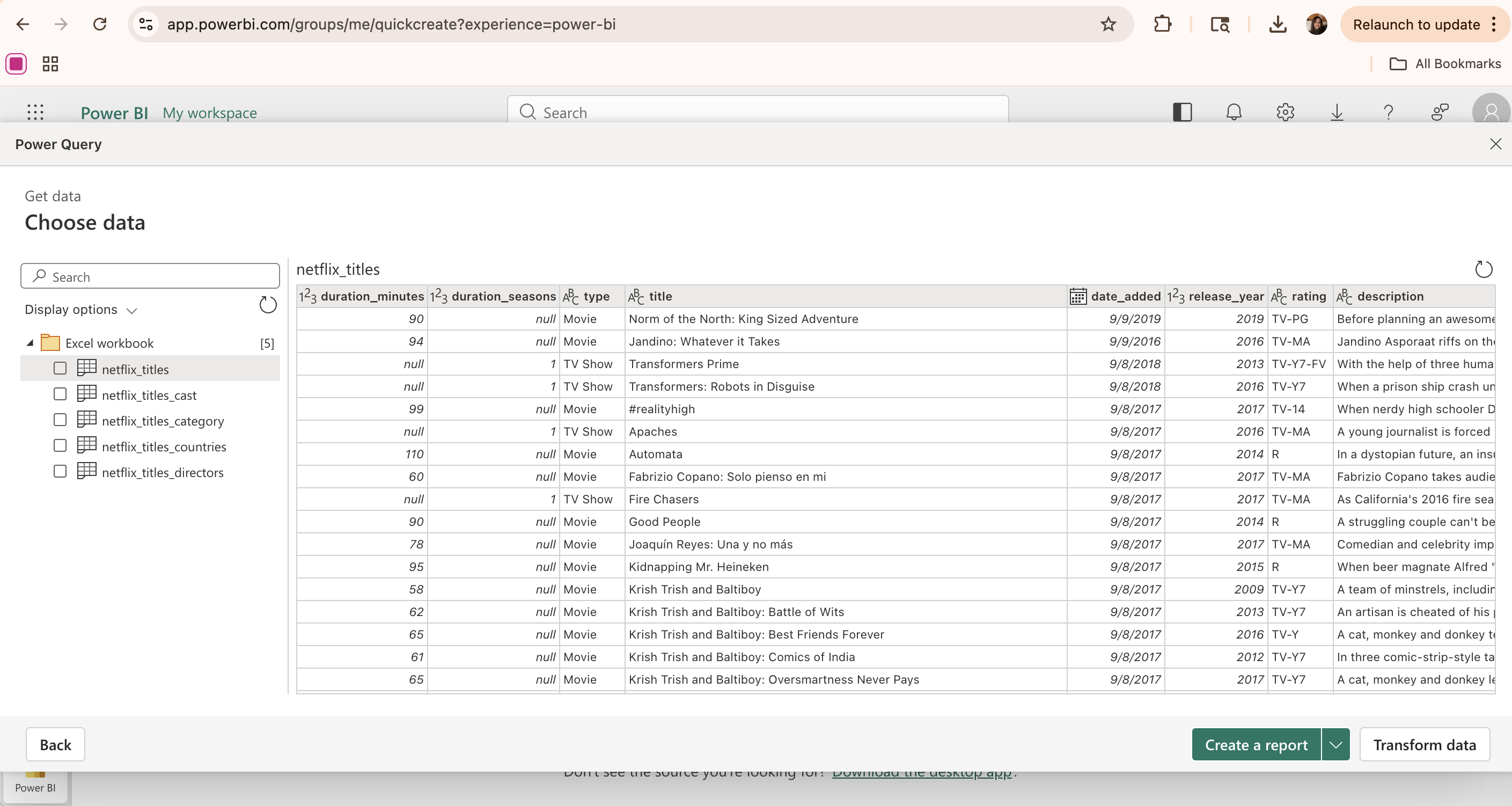The height and width of the screenshot is (806, 1512).
Task: Open the Create a report dropdown arrow
Action: pyautogui.click(x=1336, y=745)
